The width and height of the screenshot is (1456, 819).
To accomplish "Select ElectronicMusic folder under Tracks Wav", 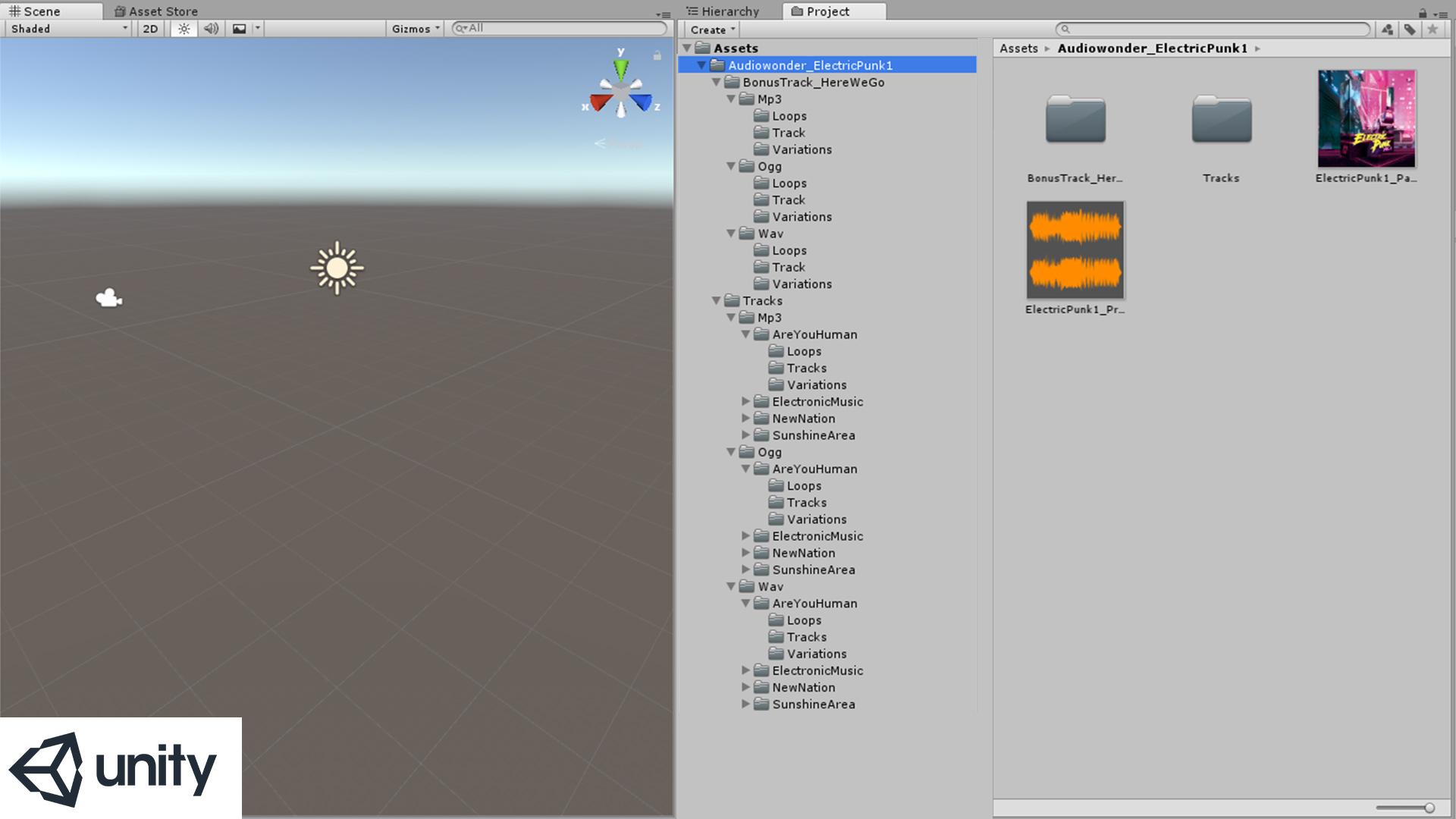I will click(817, 670).
